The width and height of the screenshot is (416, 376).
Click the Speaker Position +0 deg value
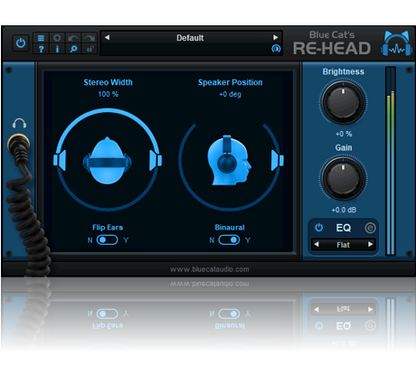tap(230, 94)
